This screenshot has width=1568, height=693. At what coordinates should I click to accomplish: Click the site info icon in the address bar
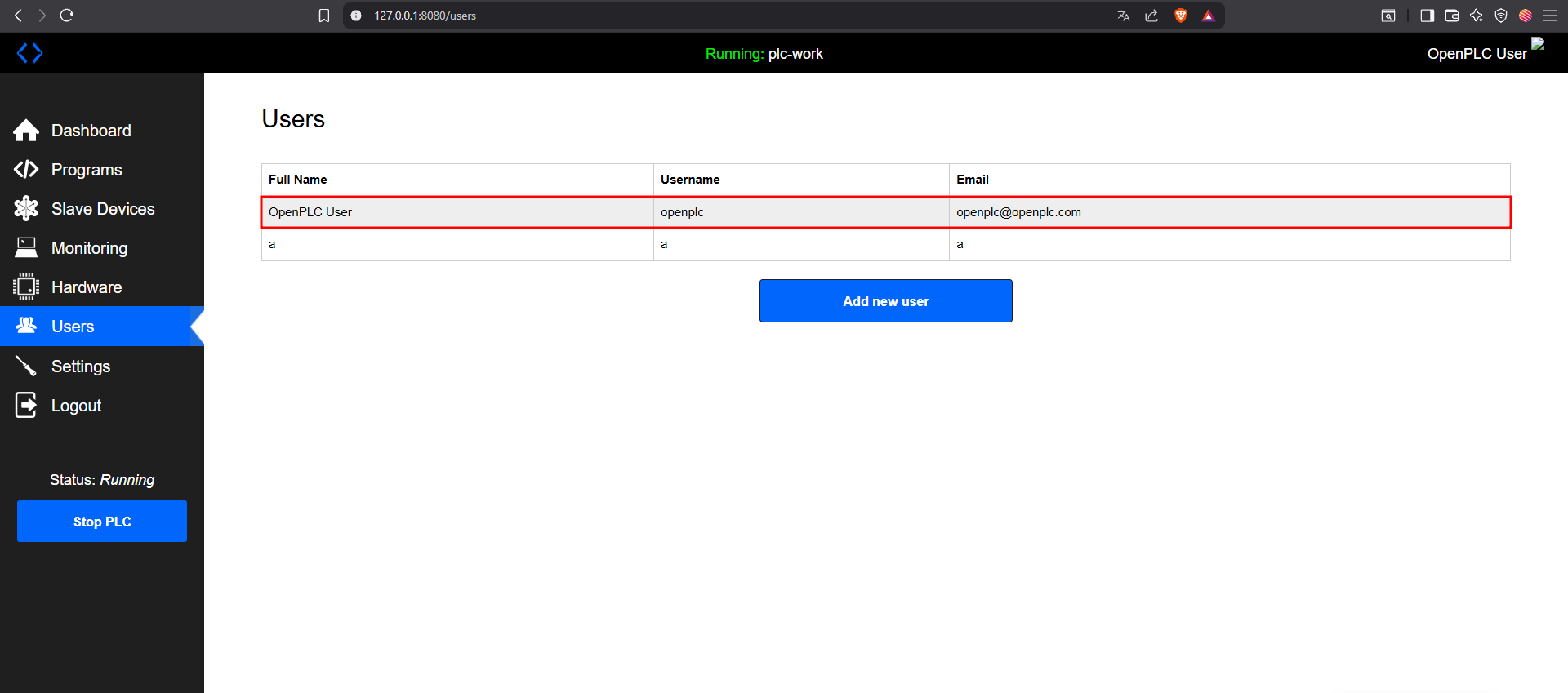356,16
